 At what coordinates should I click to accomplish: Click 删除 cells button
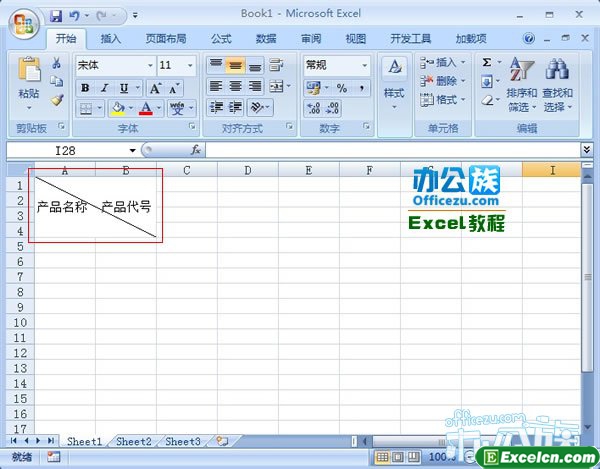pos(443,81)
